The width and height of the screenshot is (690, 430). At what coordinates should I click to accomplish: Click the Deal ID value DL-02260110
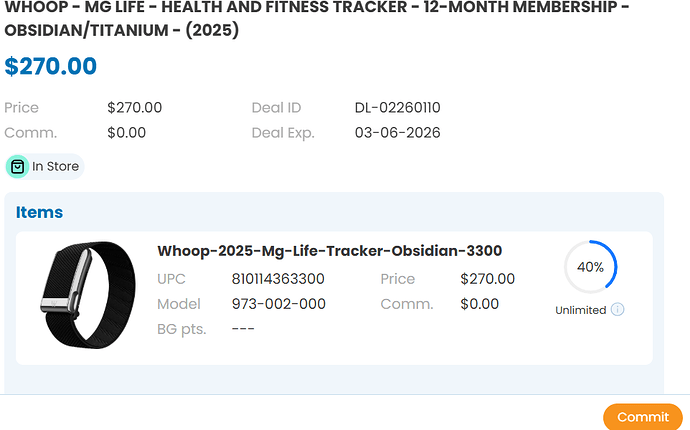(397, 107)
